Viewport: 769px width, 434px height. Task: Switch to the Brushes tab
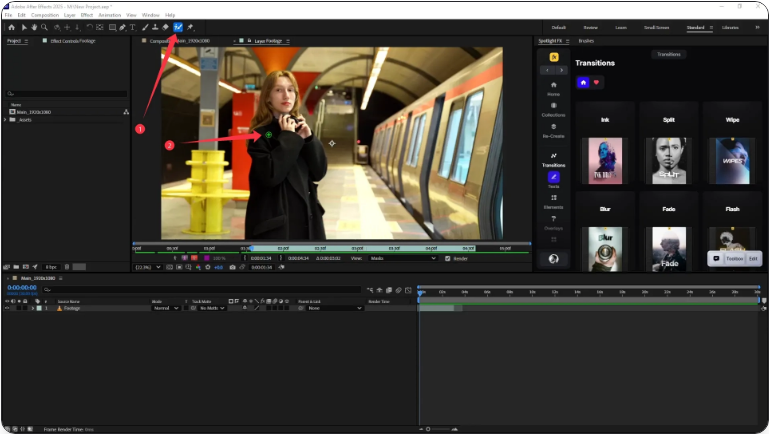(x=586, y=41)
